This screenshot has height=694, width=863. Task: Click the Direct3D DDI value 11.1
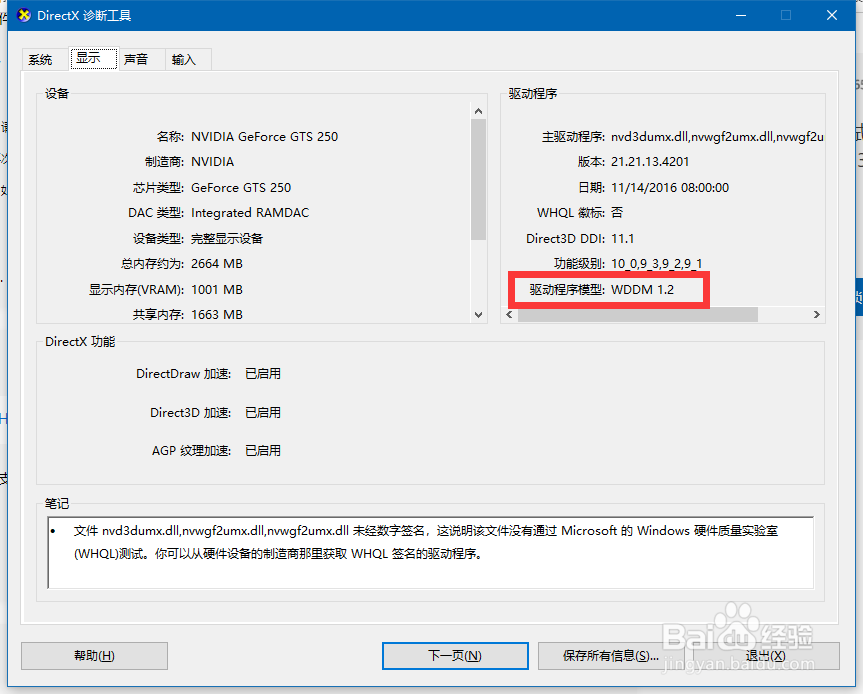[622, 239]
